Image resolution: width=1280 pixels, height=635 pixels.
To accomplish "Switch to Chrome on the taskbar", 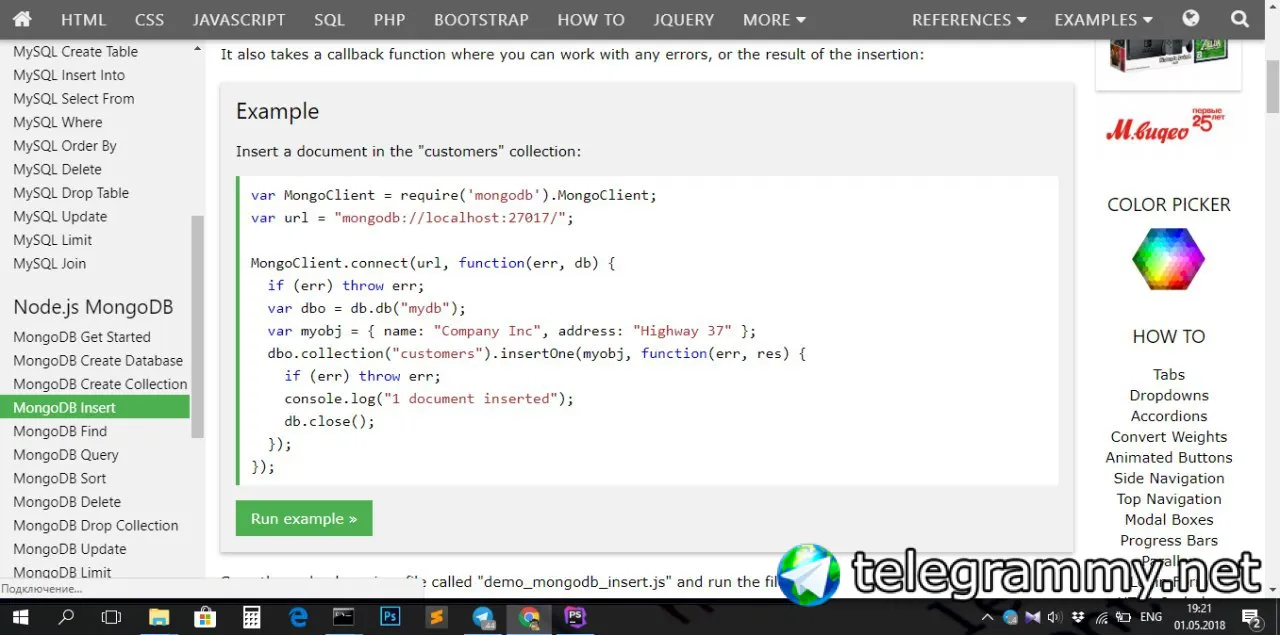I will (x=530, y=618).
